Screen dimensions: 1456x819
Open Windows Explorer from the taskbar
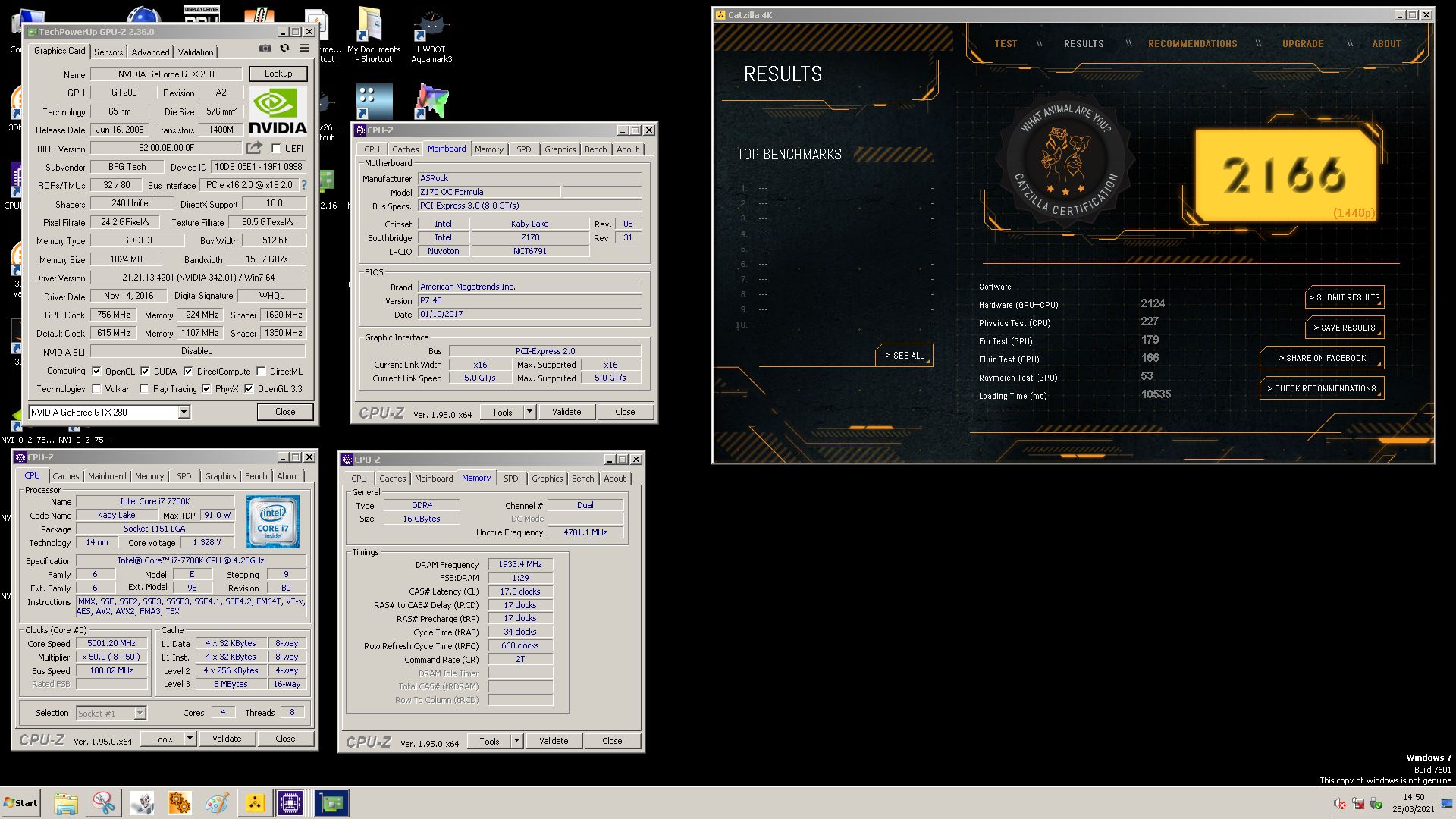tap(66, 803)
